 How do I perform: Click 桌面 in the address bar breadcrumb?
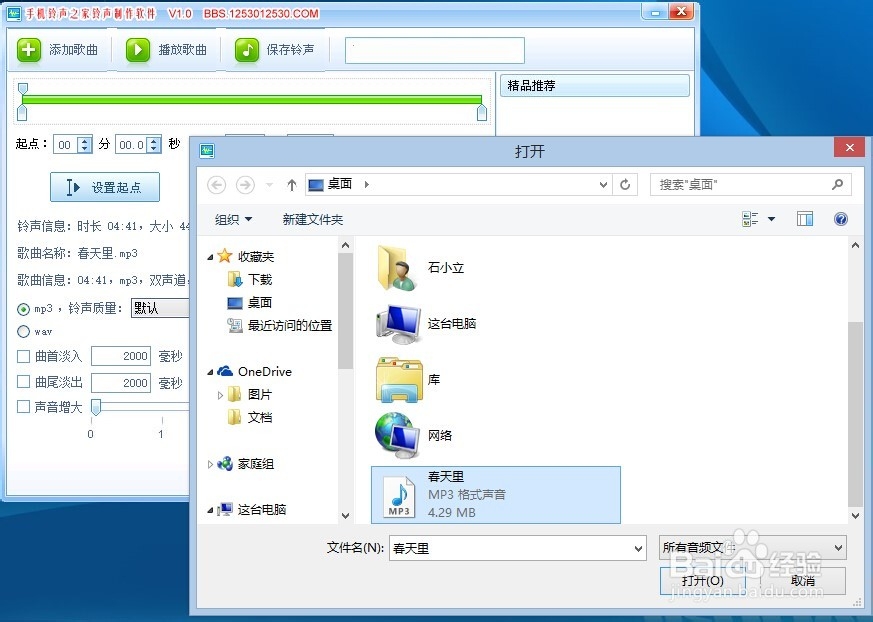(342, 184)
